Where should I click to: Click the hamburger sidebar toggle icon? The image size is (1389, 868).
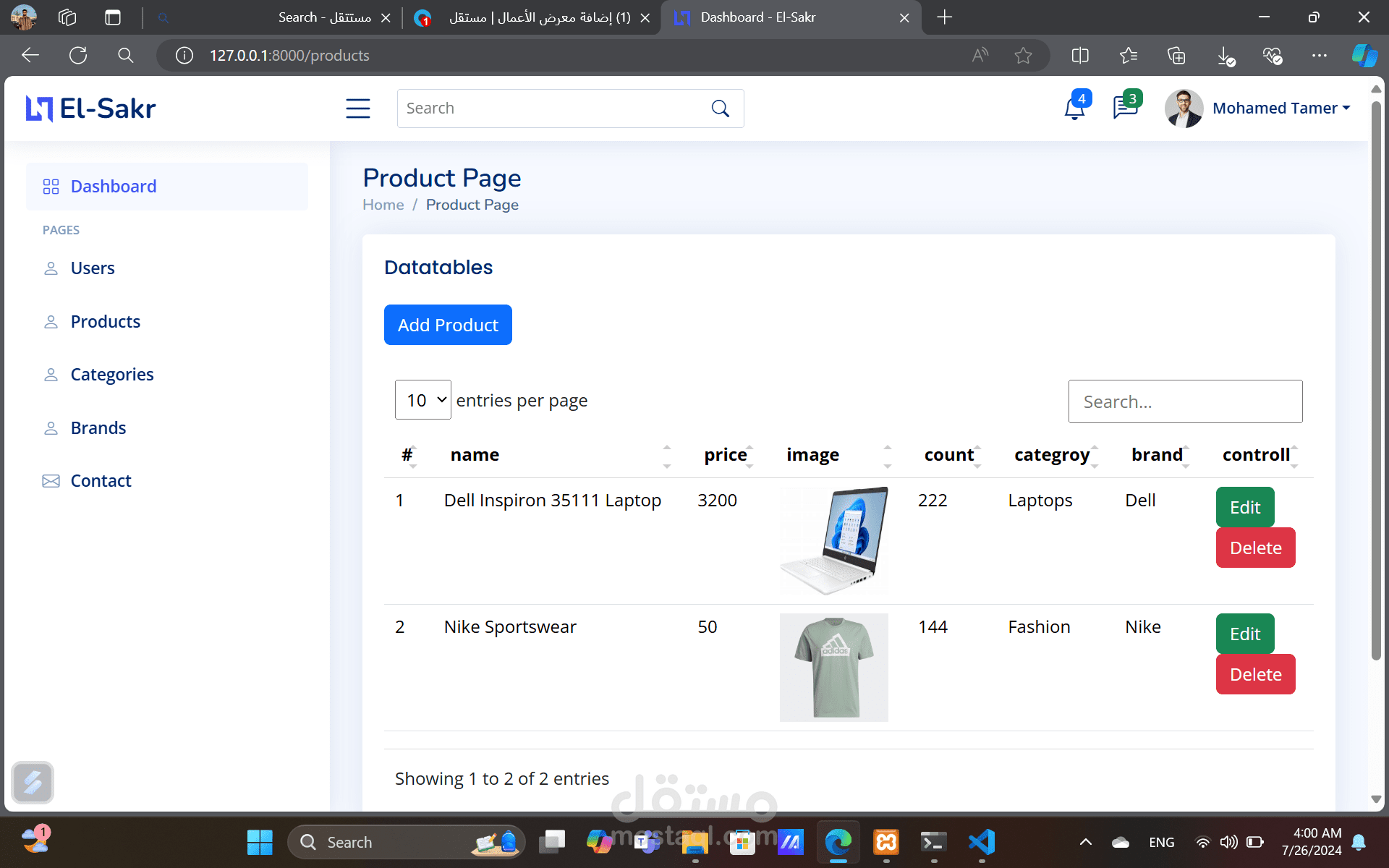click(x=357, y=109)
